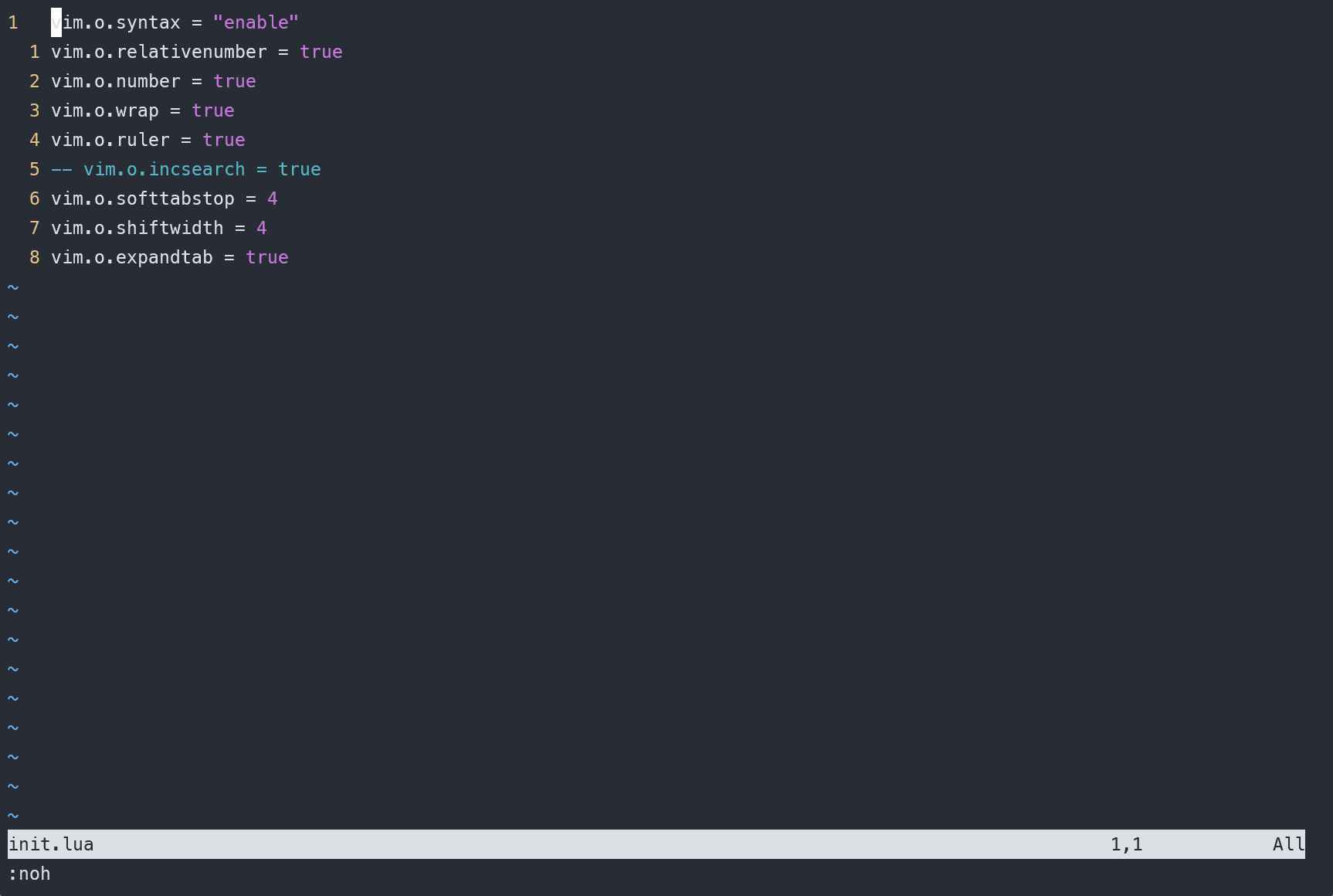1333x896 pixels.
Task: Click the All scroll indicator in status line
Action: pos(1288,844)
